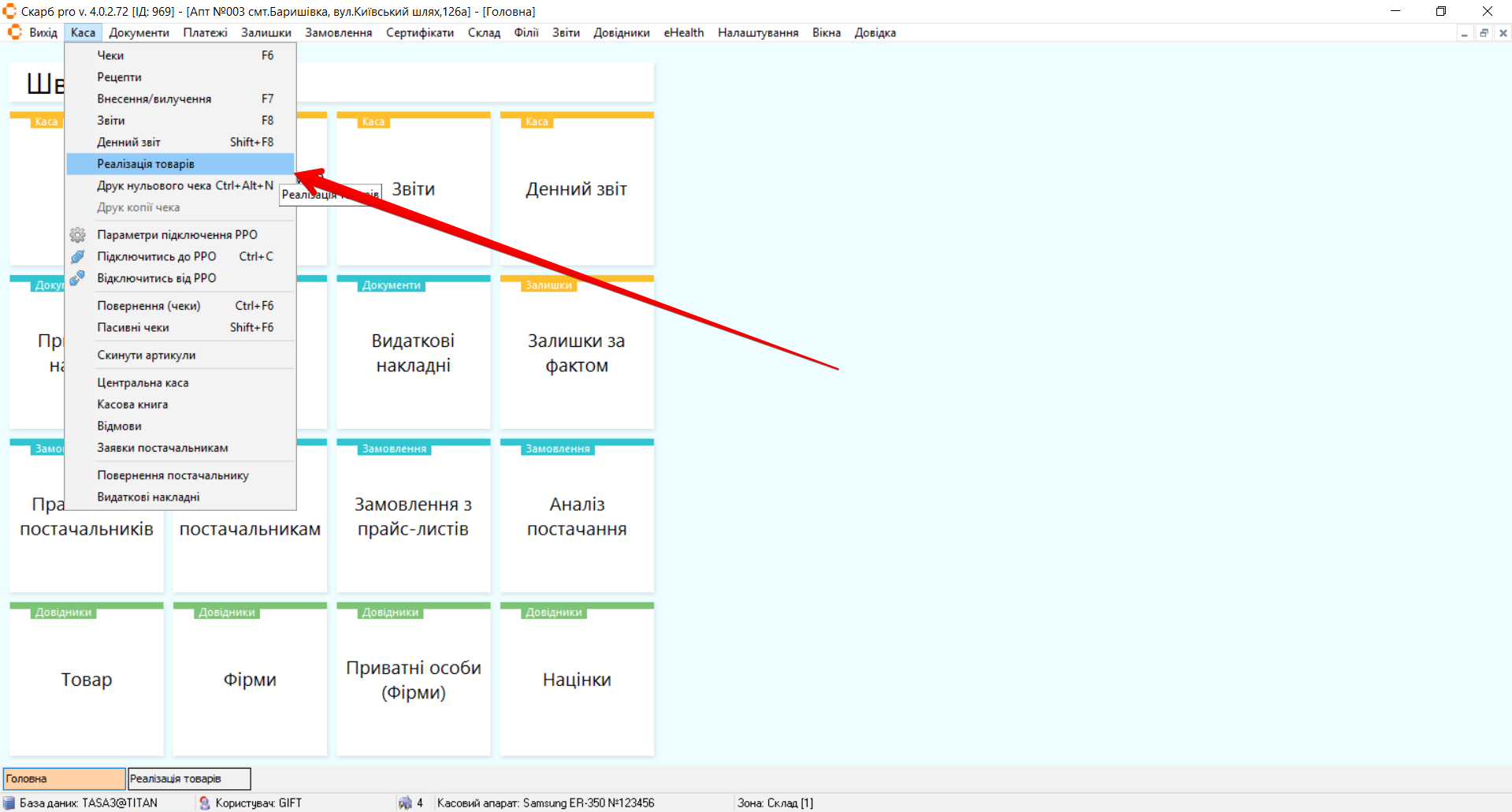Image resolution: width=1512 pixels, height=812 pixels.
Task: Open the Товар directory tile
Action: click(x=87, y=680)
